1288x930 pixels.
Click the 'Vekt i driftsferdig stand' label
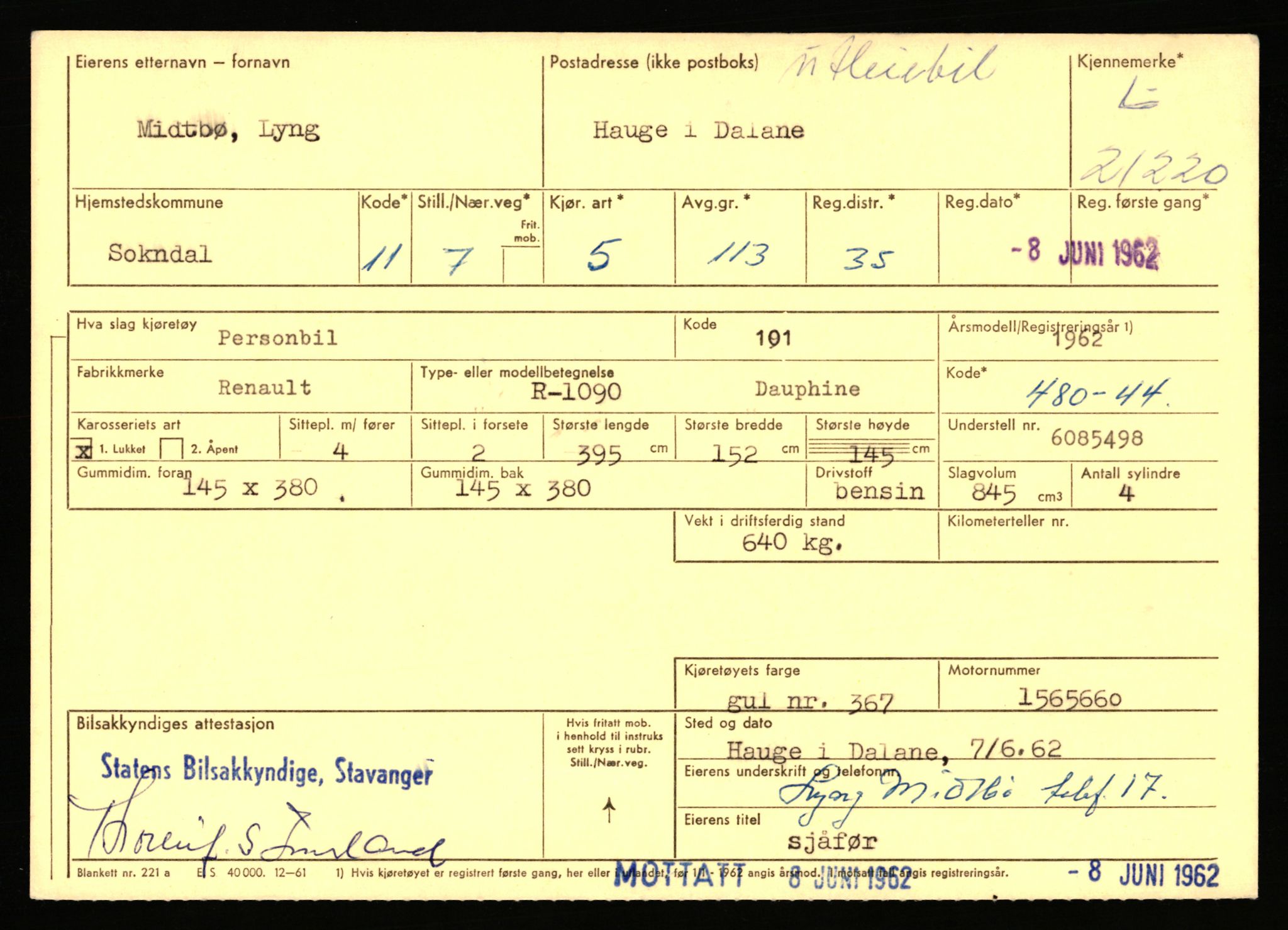pos(765,521)
